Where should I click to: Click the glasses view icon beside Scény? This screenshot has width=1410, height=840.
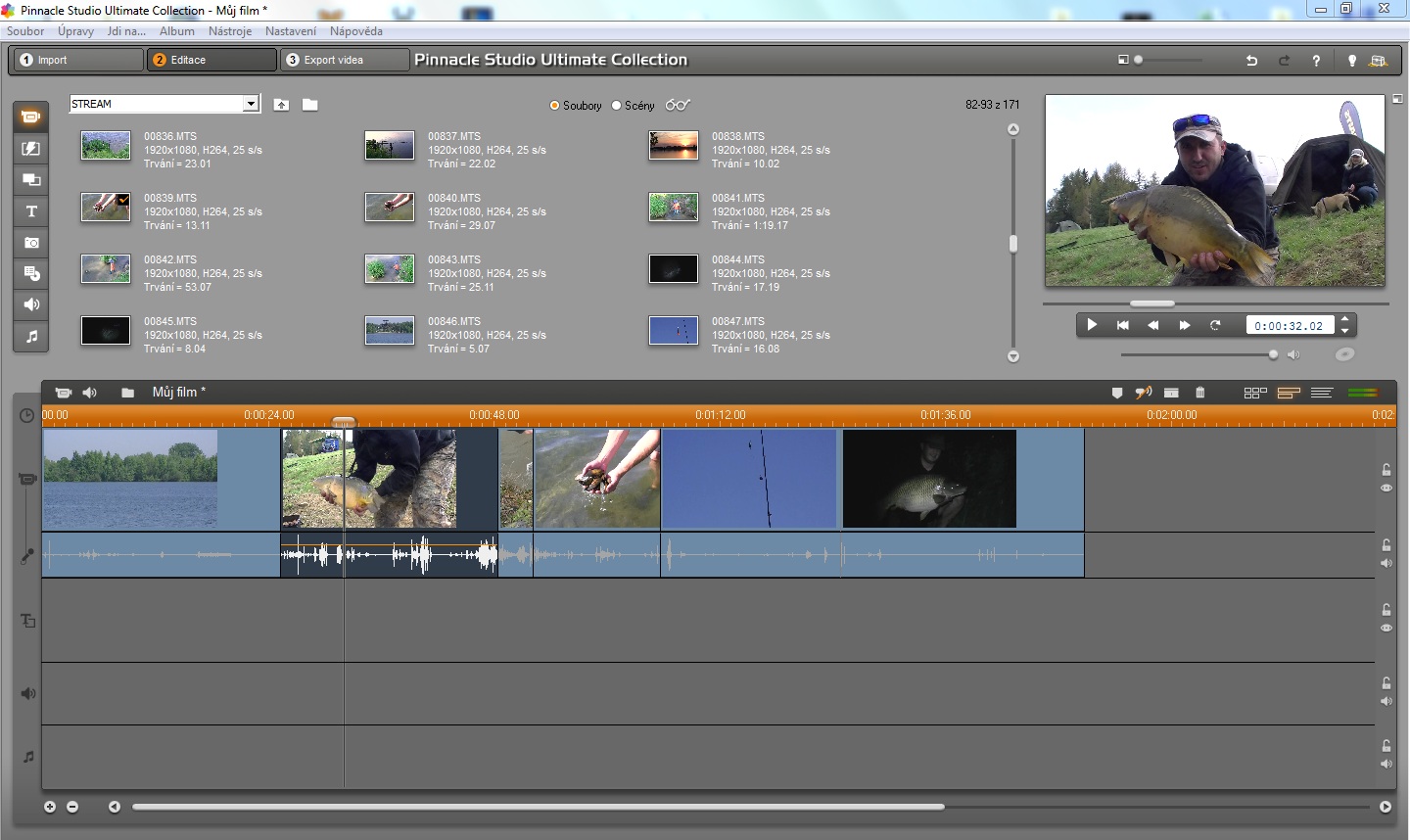tap(678, 105)
